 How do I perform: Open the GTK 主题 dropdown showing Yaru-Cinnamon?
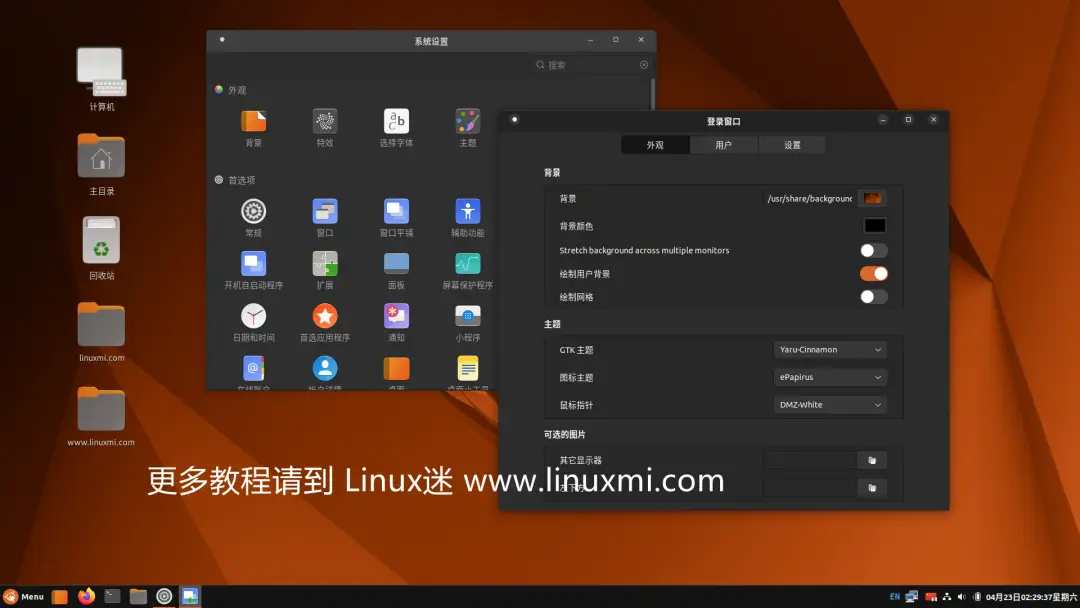coord(830,349)
